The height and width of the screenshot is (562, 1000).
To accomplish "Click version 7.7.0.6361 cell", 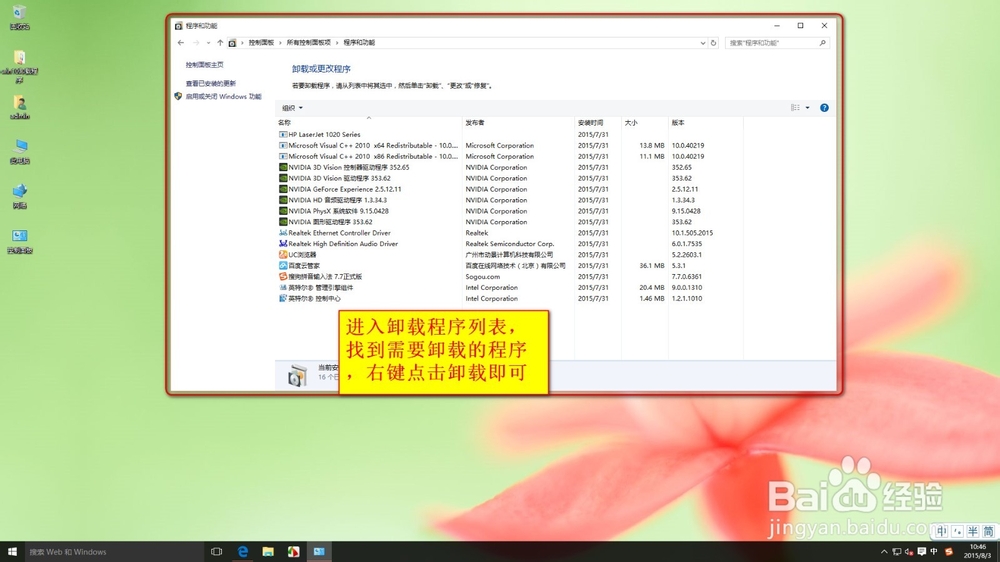I will (686, 277).
